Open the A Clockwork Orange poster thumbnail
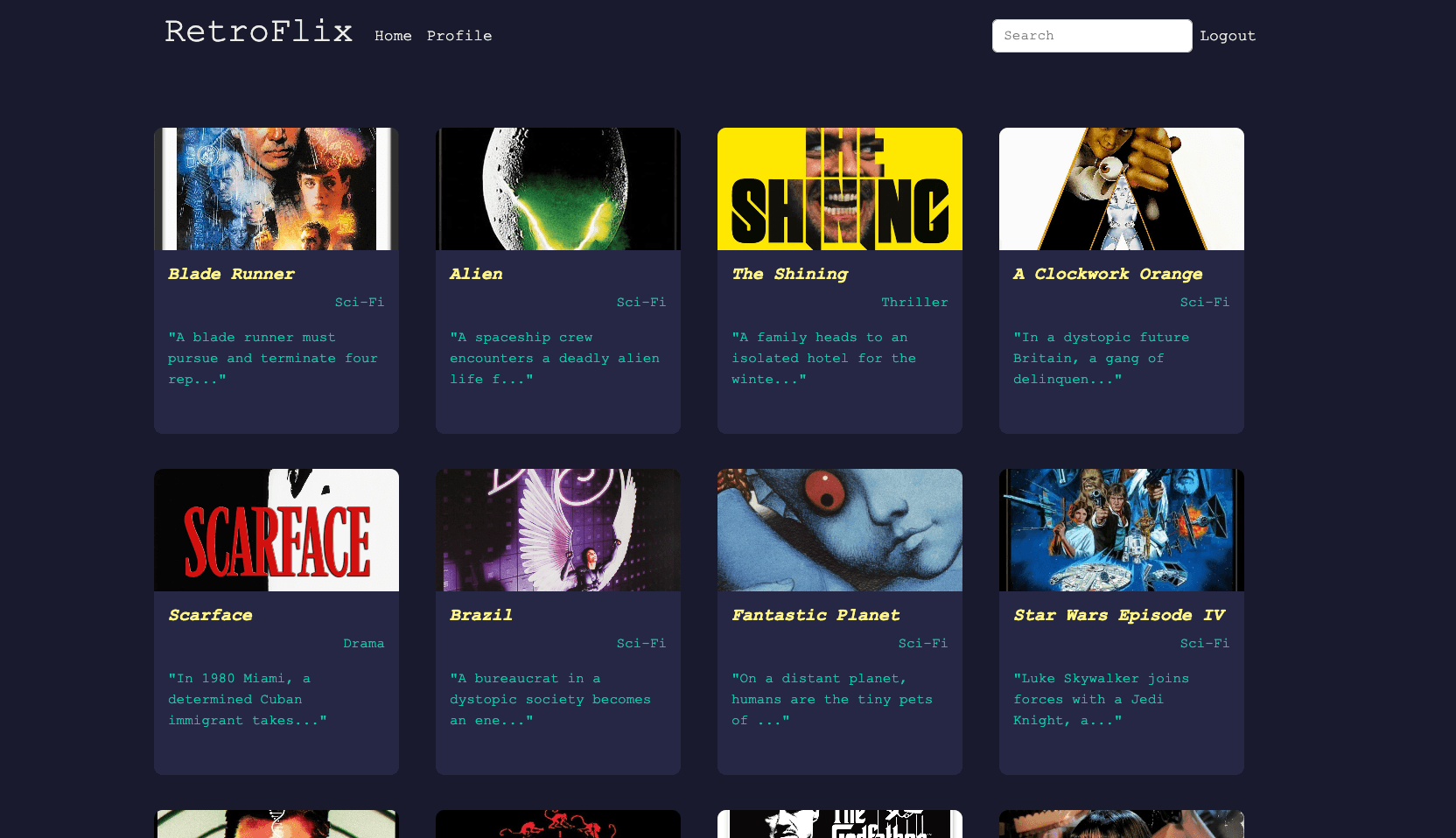Viewport: 1456px width, 838px height. 1121,188
